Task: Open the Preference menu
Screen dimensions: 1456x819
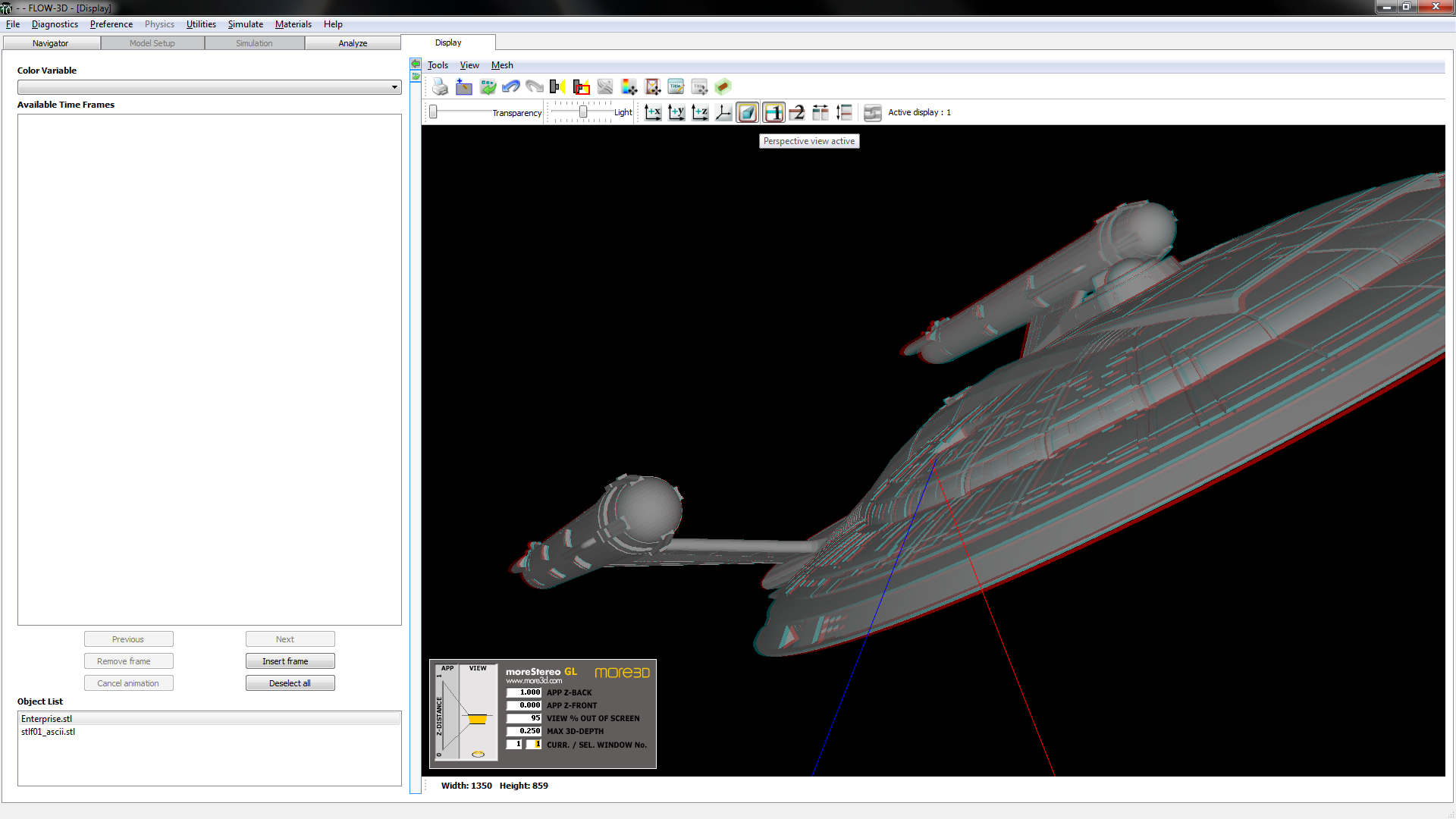Action: (111, 24)
